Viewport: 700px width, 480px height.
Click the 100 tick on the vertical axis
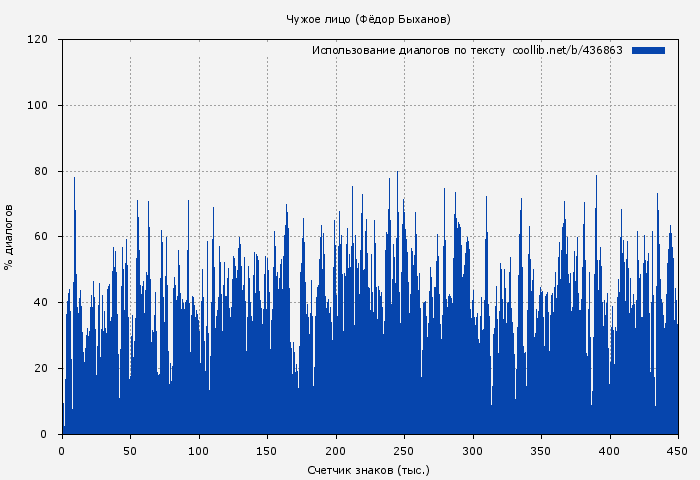38,106
